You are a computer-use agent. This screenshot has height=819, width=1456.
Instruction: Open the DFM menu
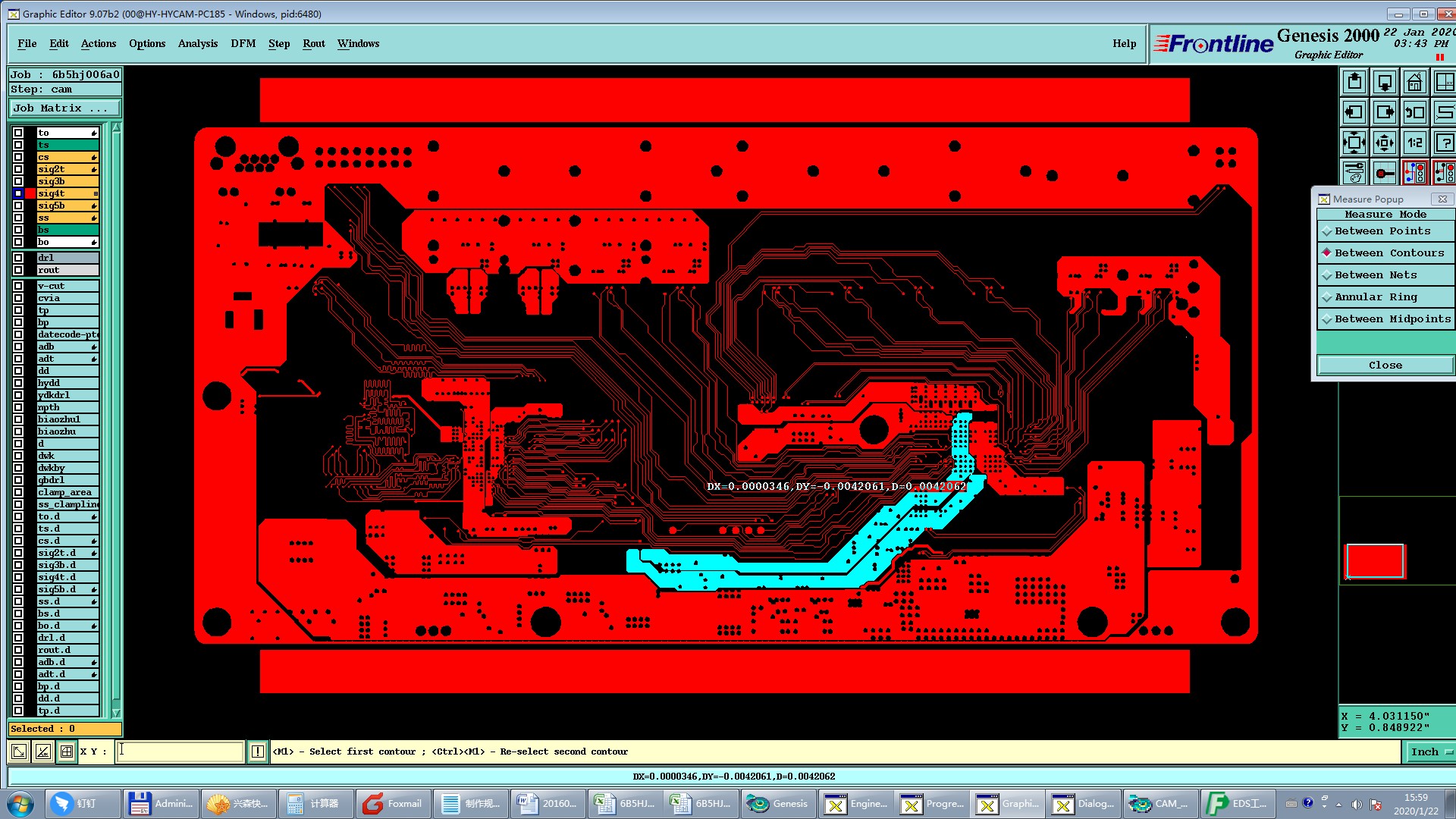[243, 43]
